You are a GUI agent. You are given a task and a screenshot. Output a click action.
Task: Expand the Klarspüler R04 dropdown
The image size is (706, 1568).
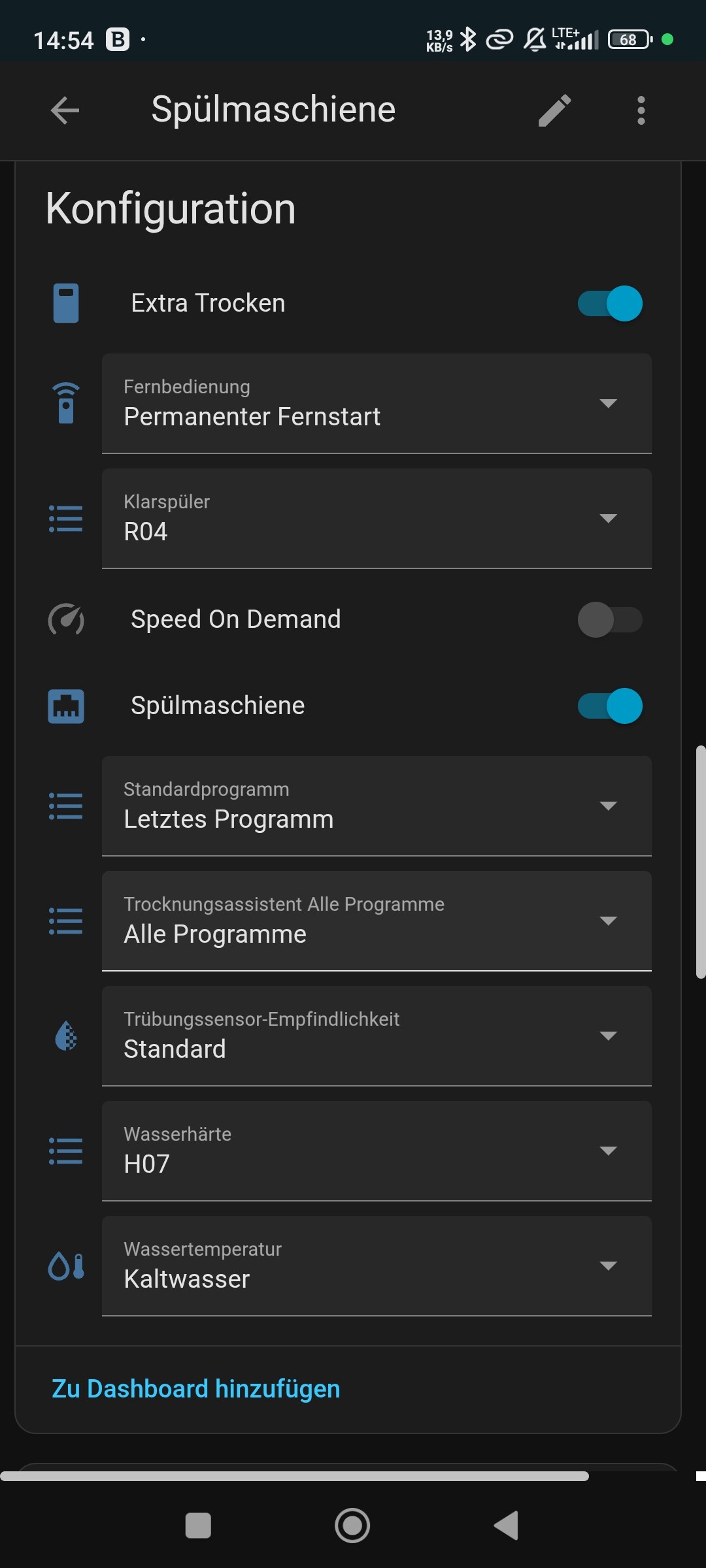[x=377, y=518]
